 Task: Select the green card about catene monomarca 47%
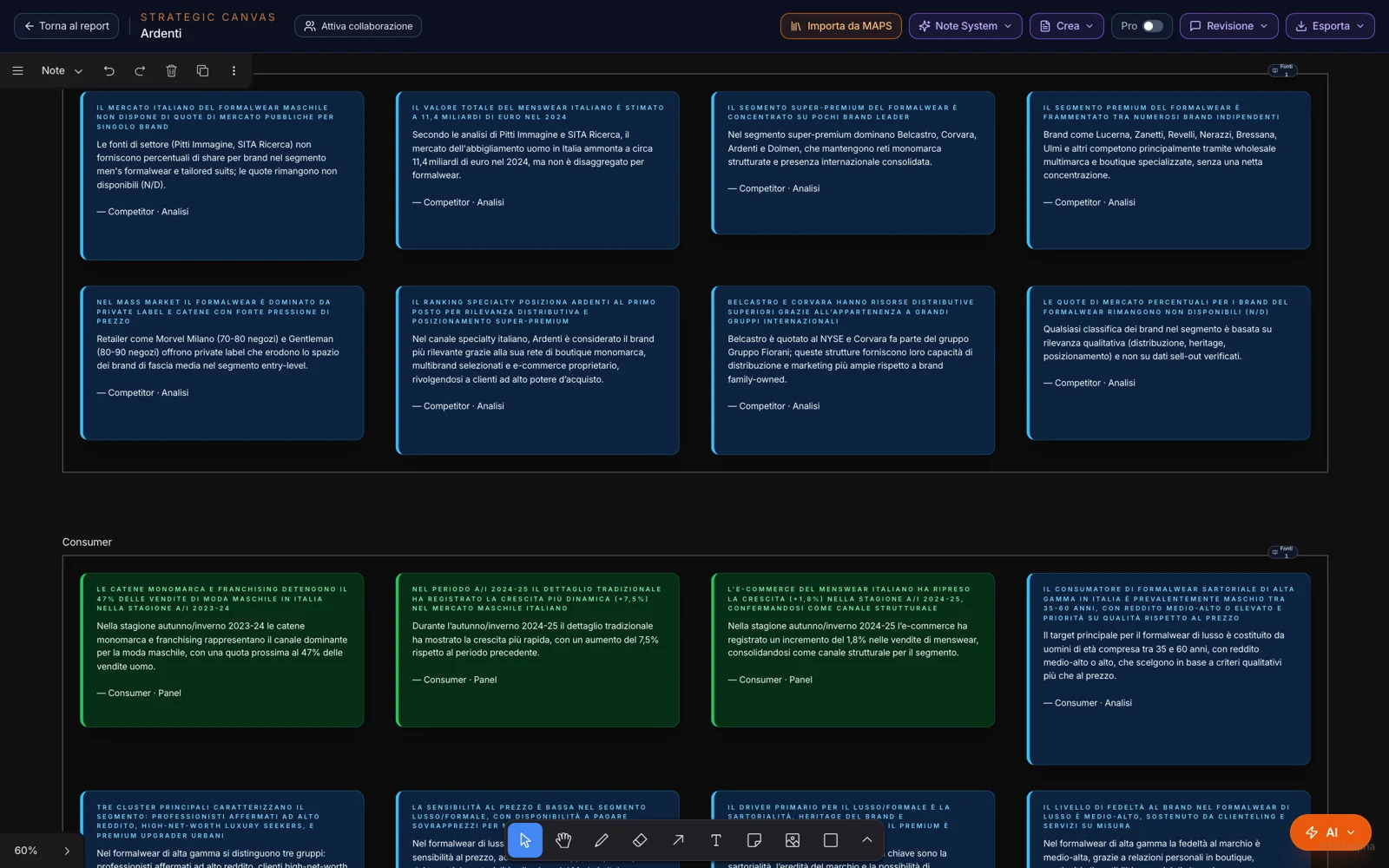[x=221, y=650]
